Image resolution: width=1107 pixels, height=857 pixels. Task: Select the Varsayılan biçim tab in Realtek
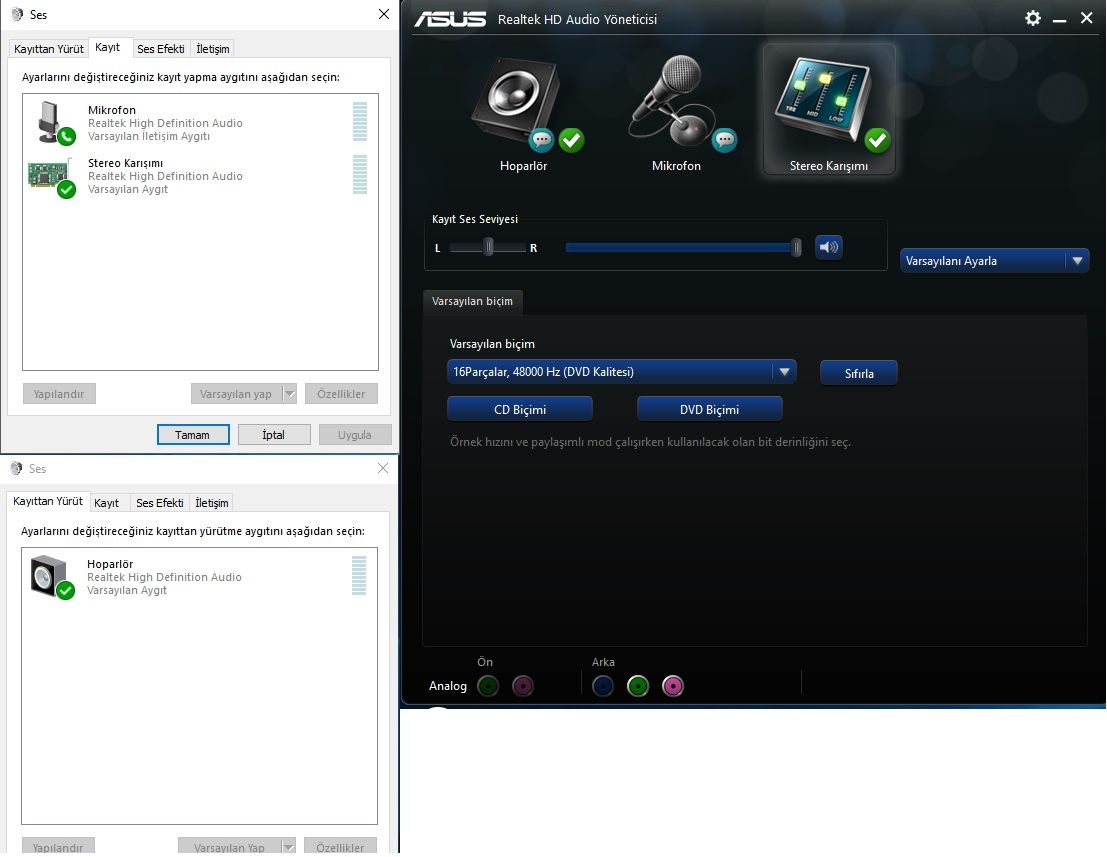click(472, 301)
